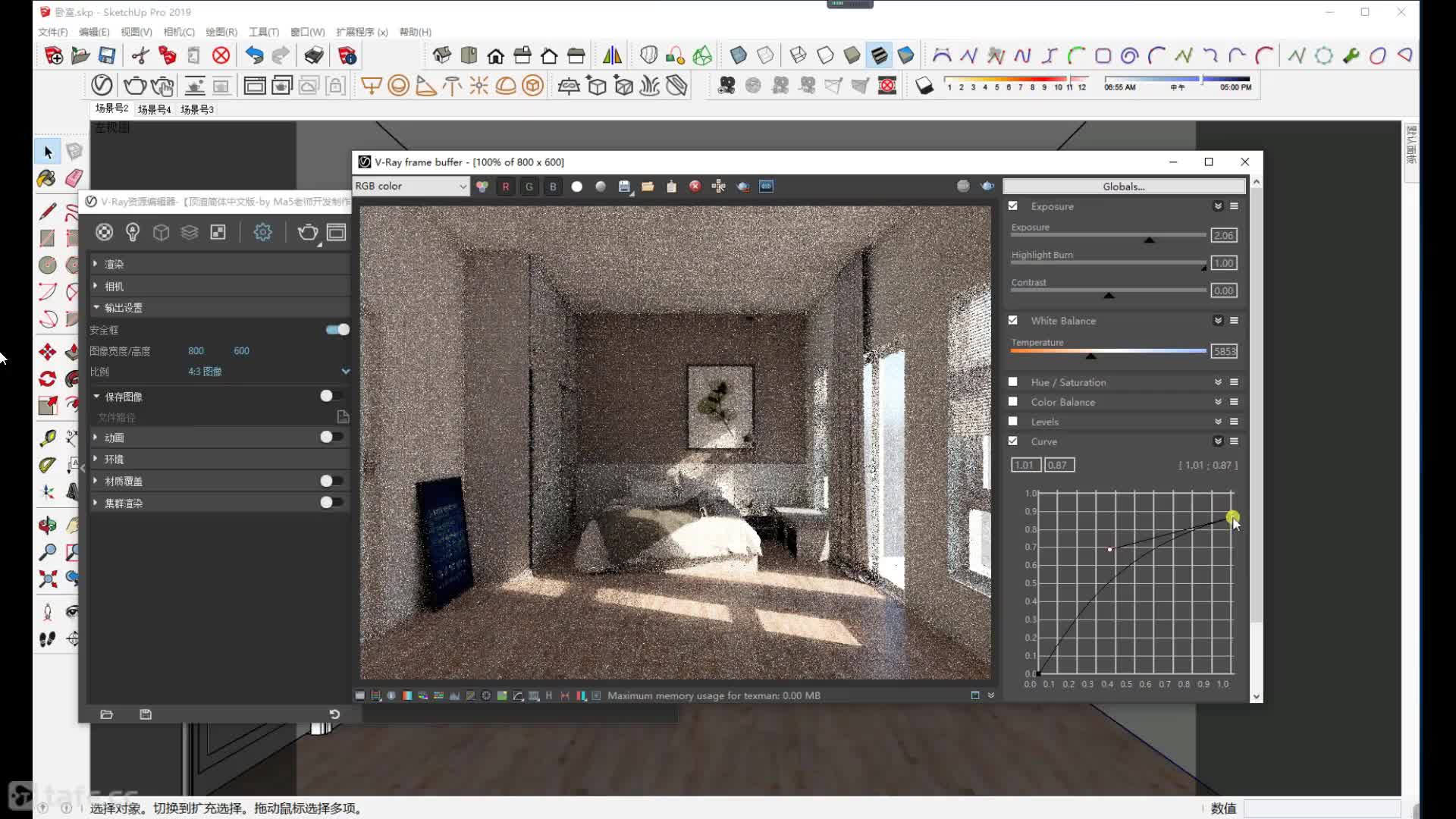
Task: Select the Paint Bucket tool
Action: 46,178
